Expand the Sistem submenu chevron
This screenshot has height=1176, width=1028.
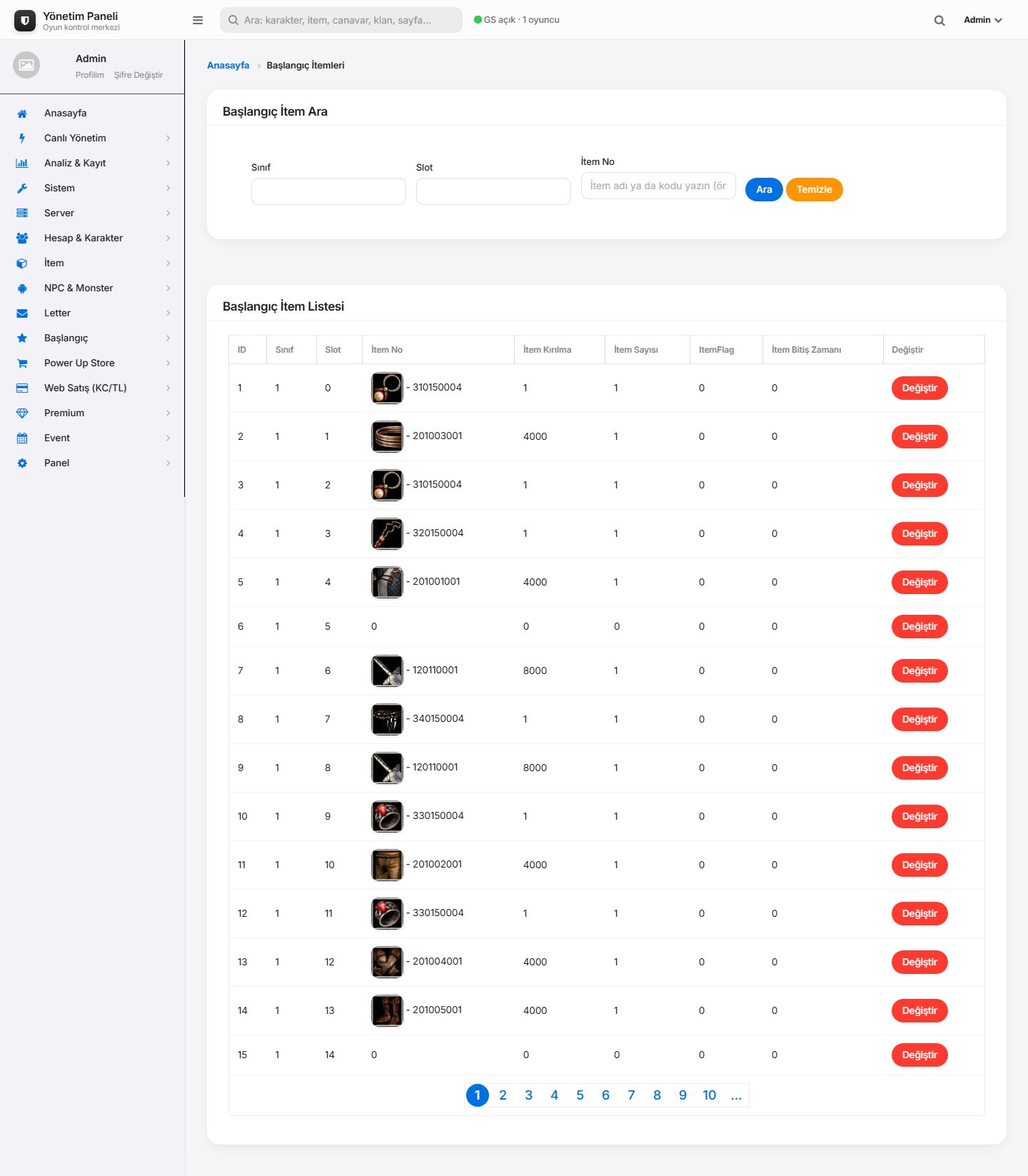coord(168,189)
